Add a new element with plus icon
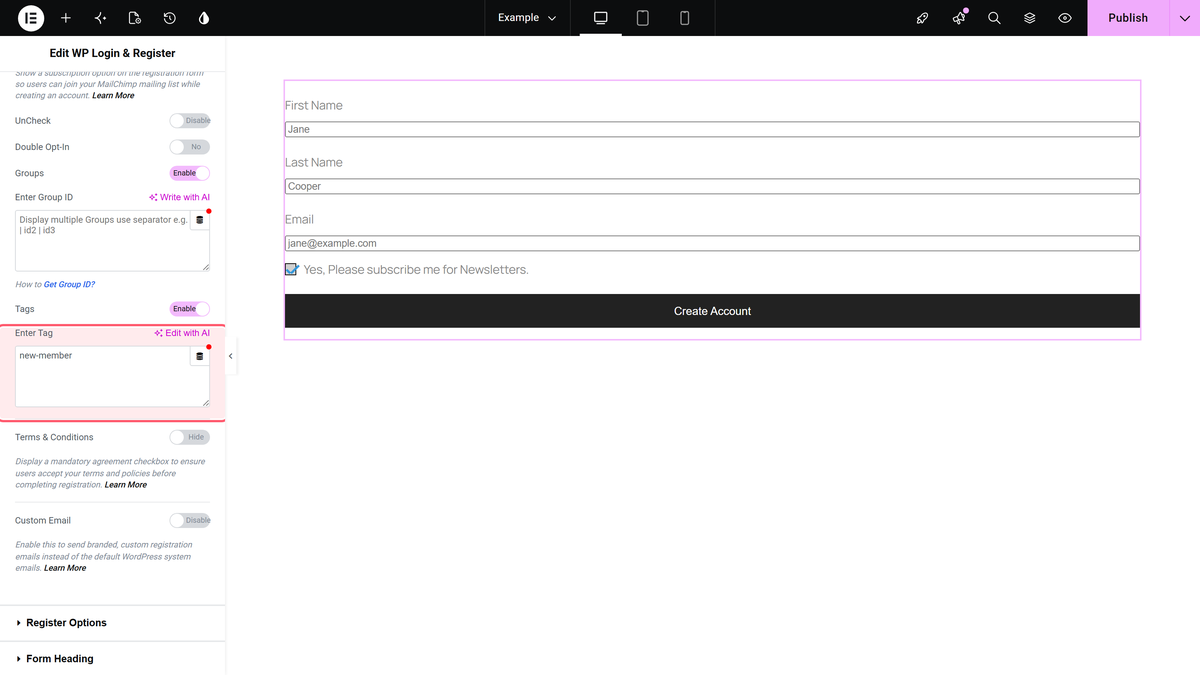The image size is (1200, 675). tap(66, 18)
